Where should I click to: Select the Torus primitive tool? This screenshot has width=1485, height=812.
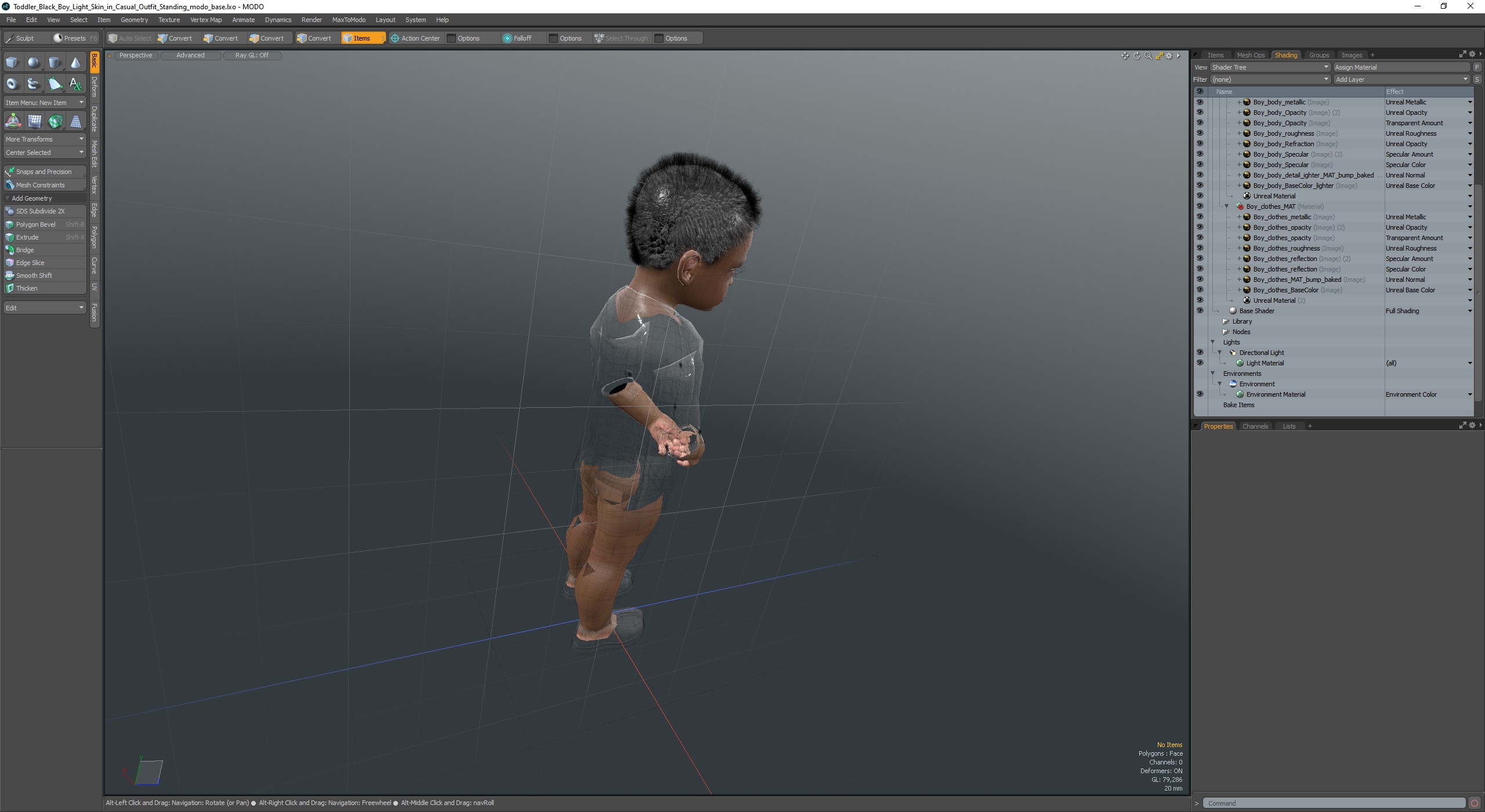pos(12,84)
